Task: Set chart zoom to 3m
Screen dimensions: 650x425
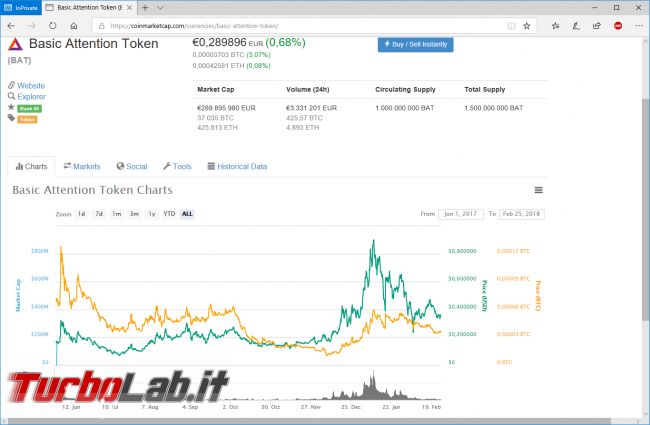Action: 134,214
